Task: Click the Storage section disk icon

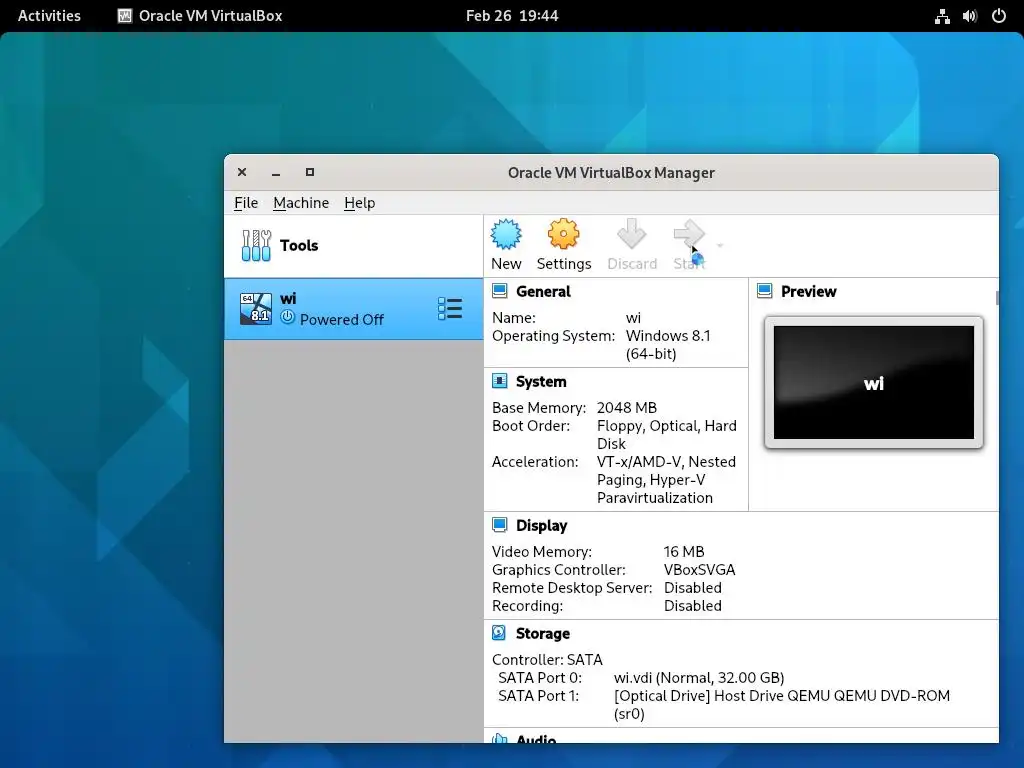Action: [x=499, y=632]
